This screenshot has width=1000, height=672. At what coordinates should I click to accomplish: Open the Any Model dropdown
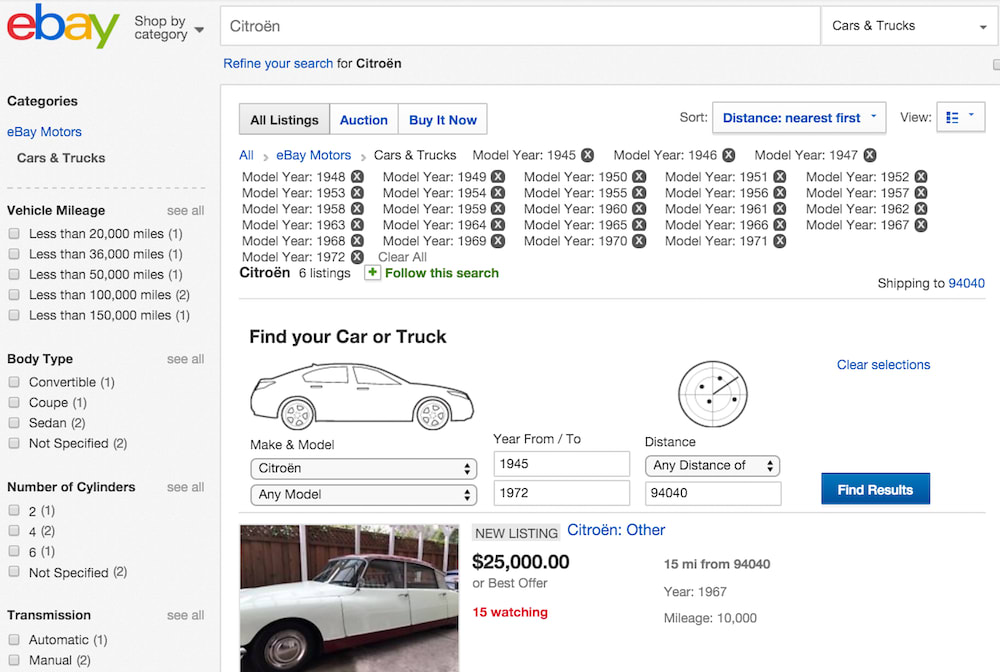364,495
